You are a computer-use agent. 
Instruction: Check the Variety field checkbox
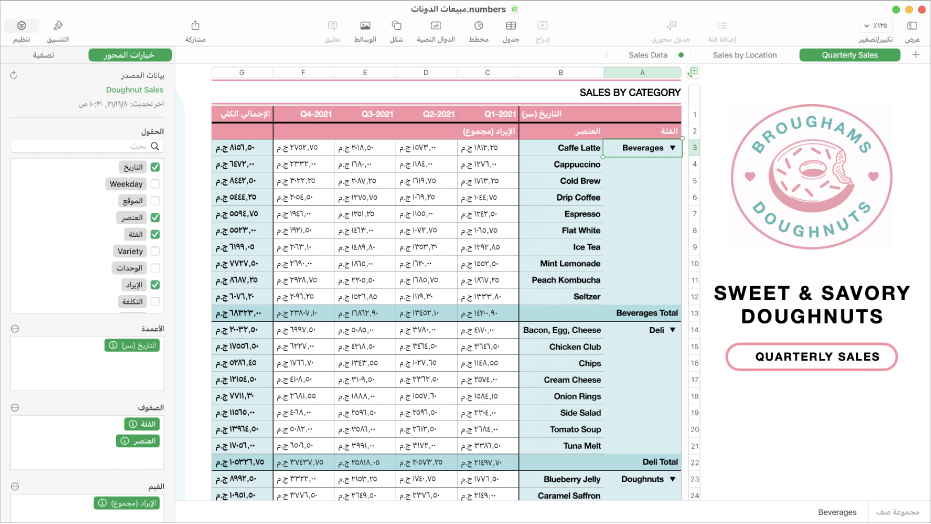pyautogui.click(x=155, y=251)
